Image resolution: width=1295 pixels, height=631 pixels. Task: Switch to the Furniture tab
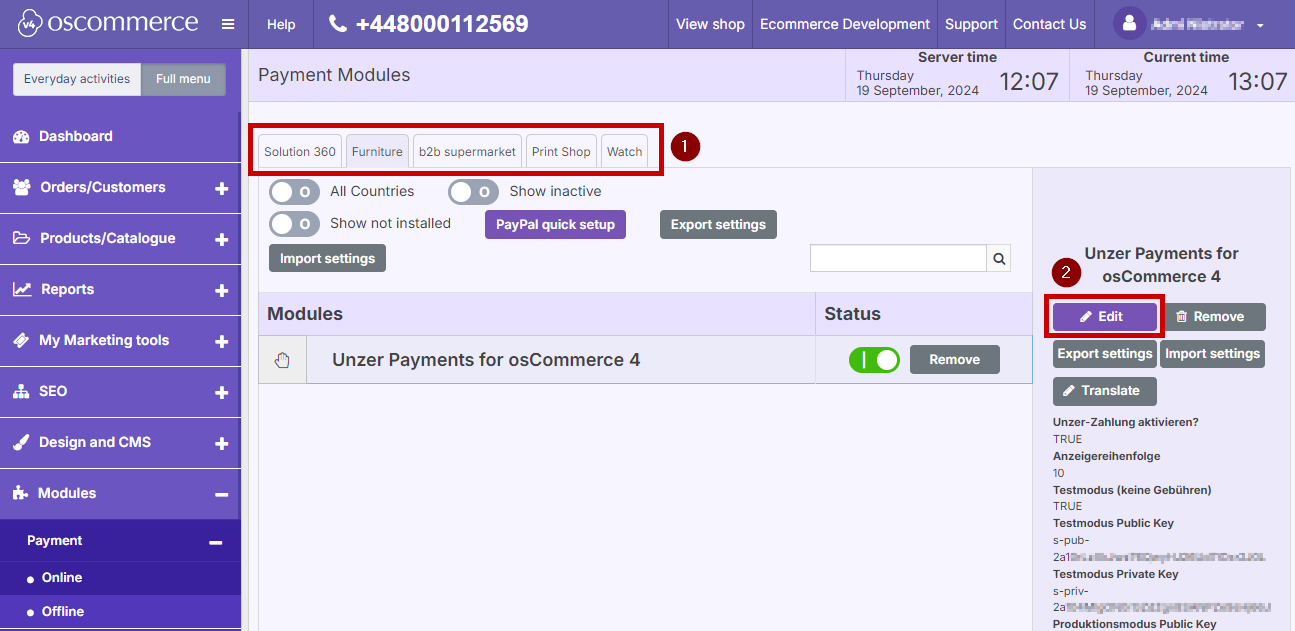click(377, 152)
